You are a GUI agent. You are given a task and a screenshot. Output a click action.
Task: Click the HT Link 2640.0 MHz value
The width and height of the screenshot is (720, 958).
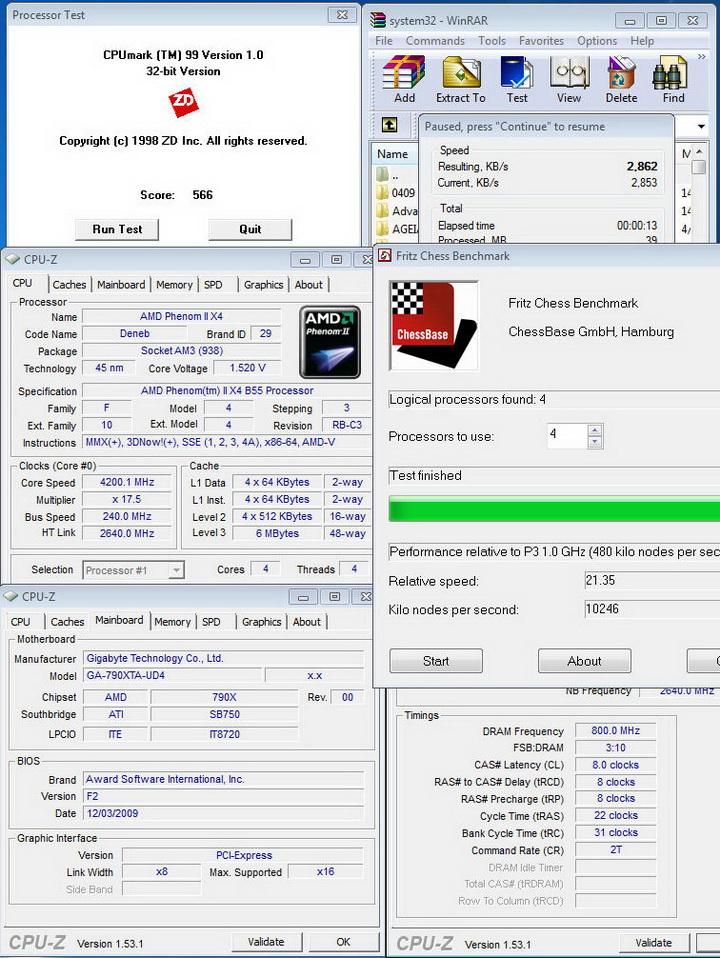pos(127,533)
